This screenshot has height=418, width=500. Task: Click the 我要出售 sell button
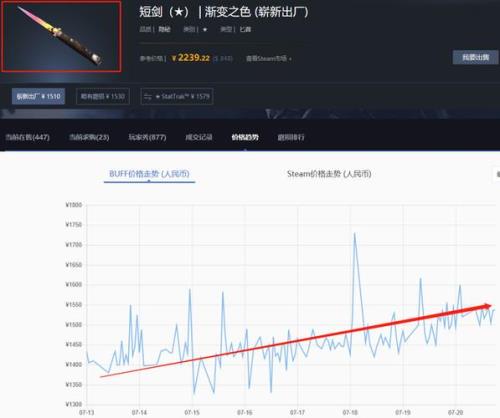[475, 57]
